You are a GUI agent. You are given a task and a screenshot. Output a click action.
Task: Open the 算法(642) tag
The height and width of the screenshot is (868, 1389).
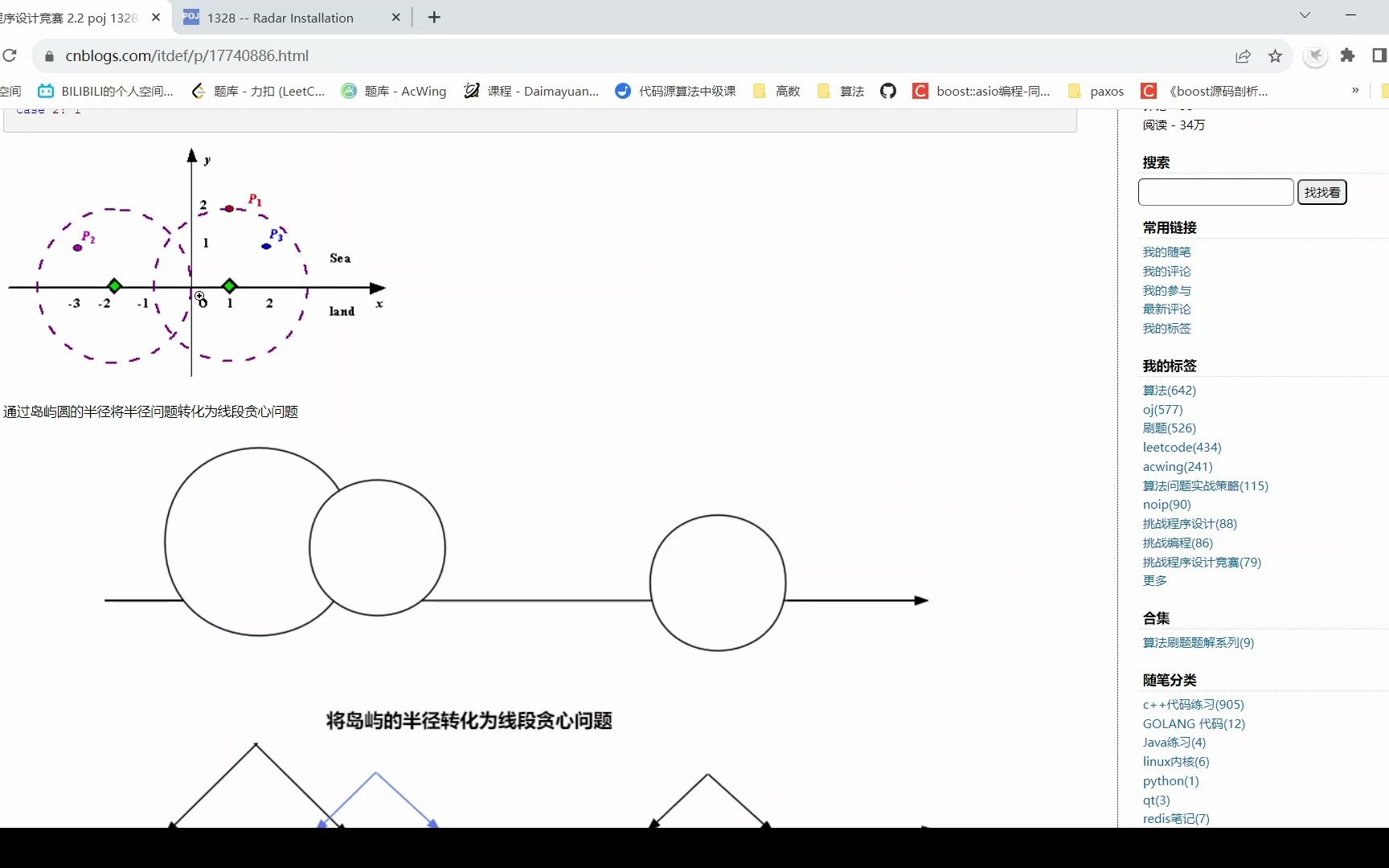[1169, 391]
